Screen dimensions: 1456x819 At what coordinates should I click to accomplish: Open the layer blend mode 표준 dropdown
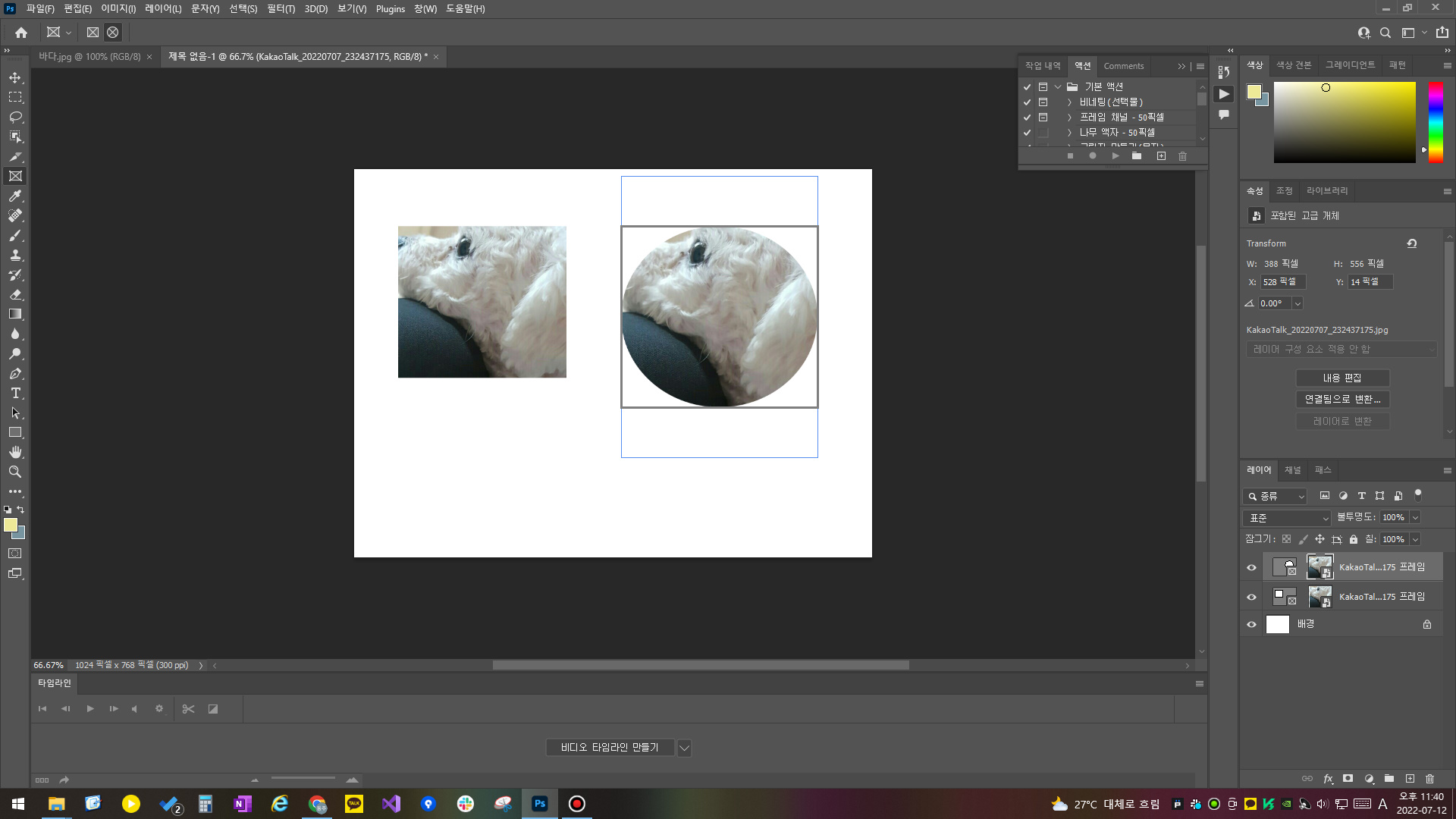click(x=1287, y=518)
